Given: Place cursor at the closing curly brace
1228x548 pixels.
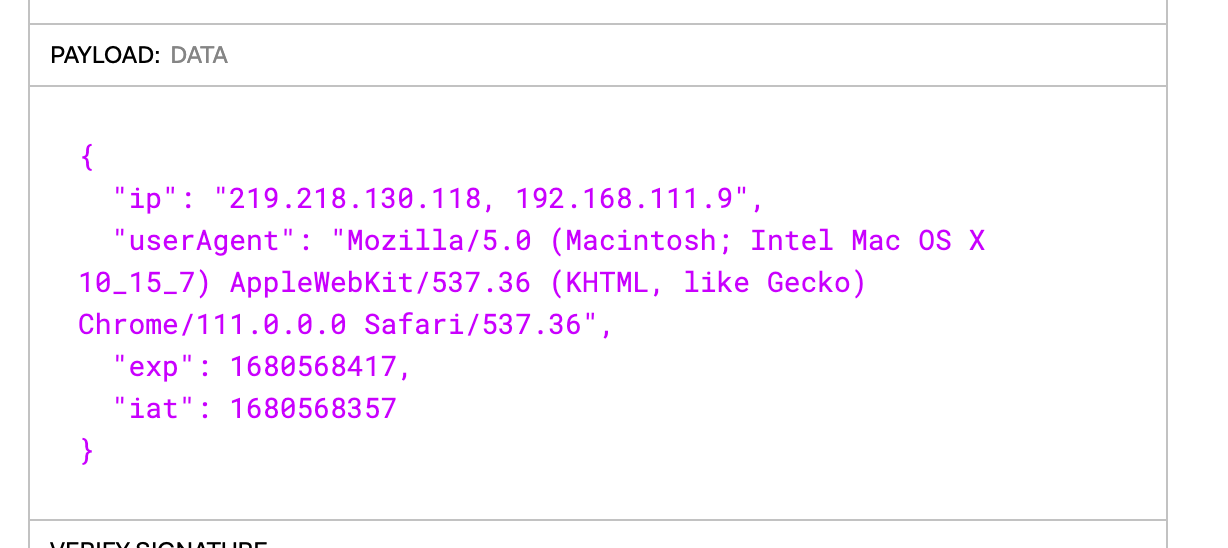Looking at the screenshot, I should pyautogui.click(x=86, y=452).
